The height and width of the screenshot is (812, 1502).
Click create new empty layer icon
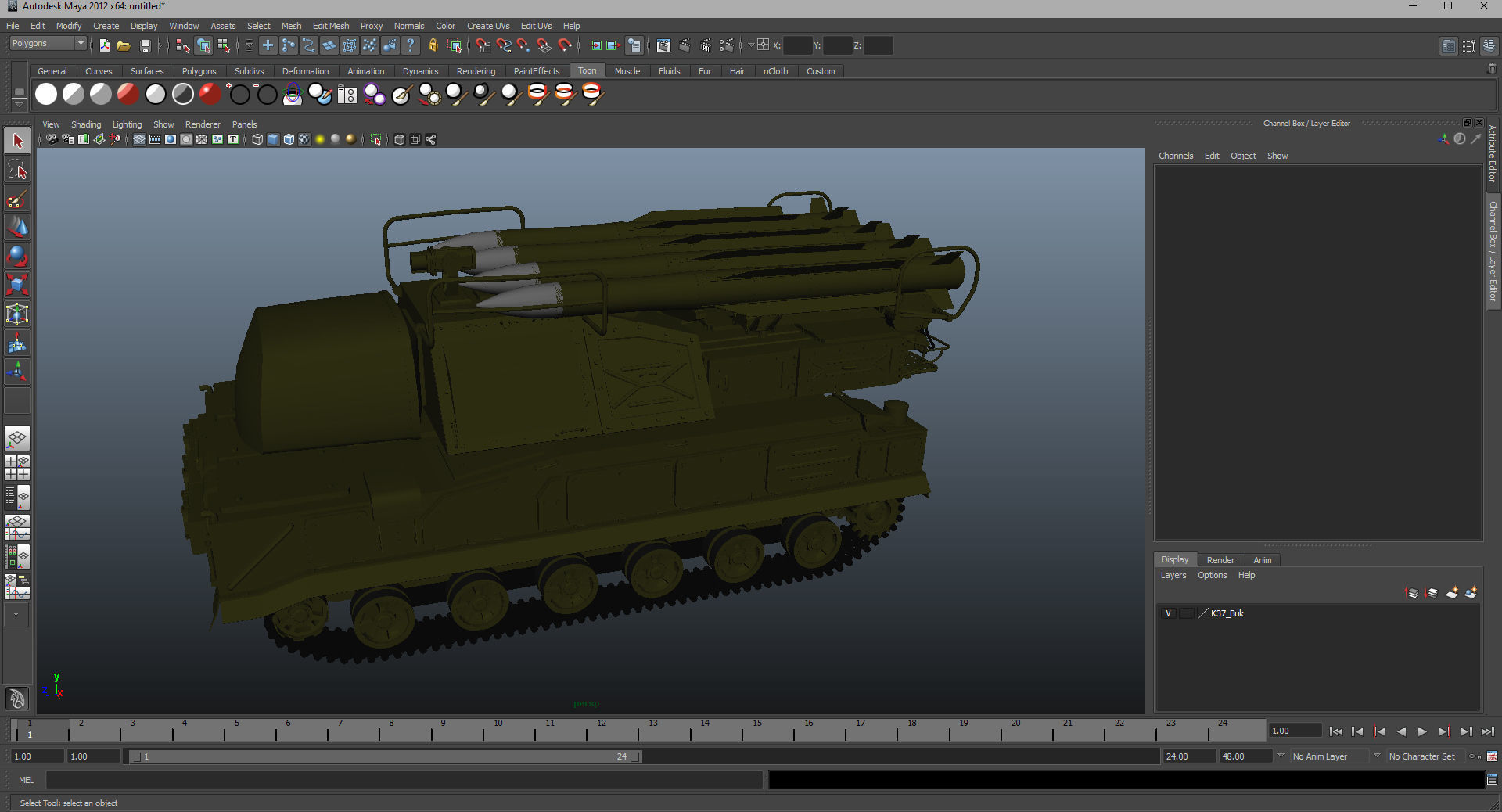click(x=1452, y=593)
